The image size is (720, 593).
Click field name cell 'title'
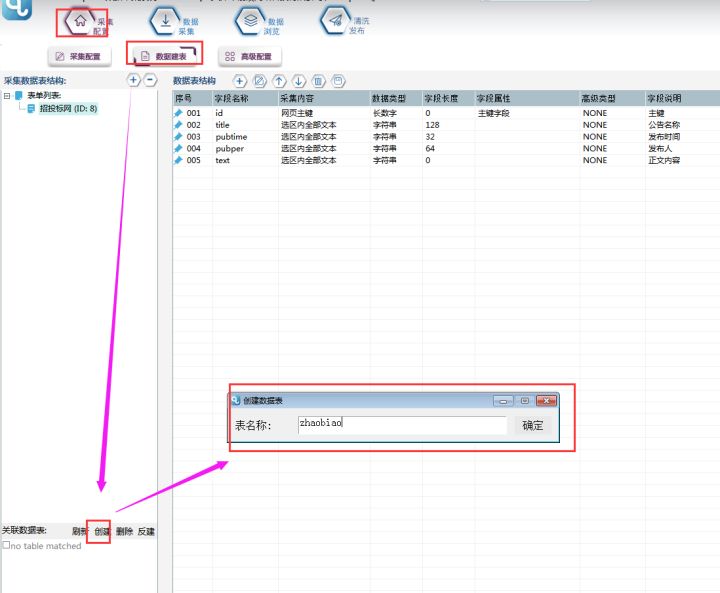(222, 125)
